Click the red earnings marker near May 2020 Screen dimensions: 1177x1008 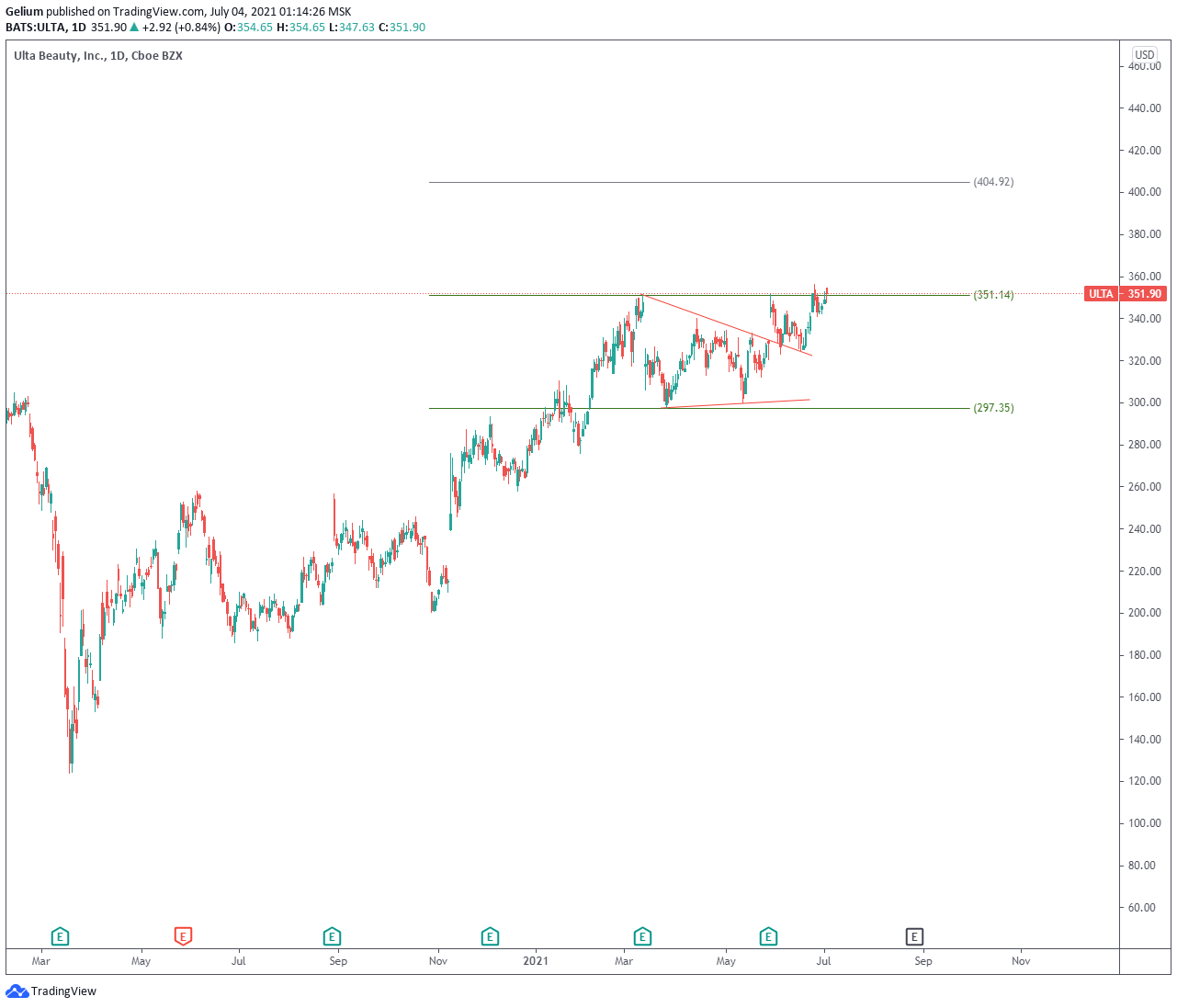[183, 937]
